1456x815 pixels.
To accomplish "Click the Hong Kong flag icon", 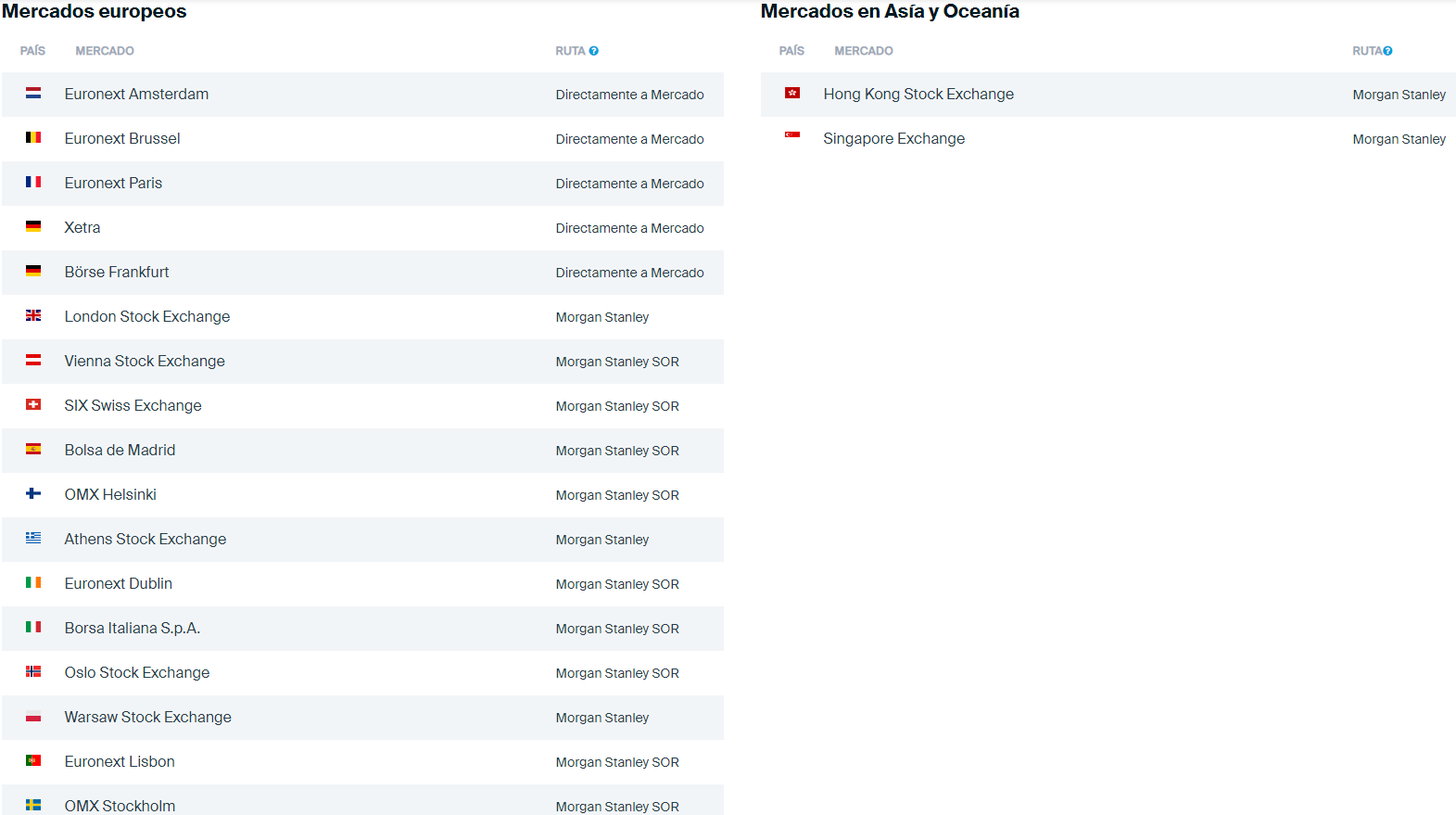I will [792, 93].
